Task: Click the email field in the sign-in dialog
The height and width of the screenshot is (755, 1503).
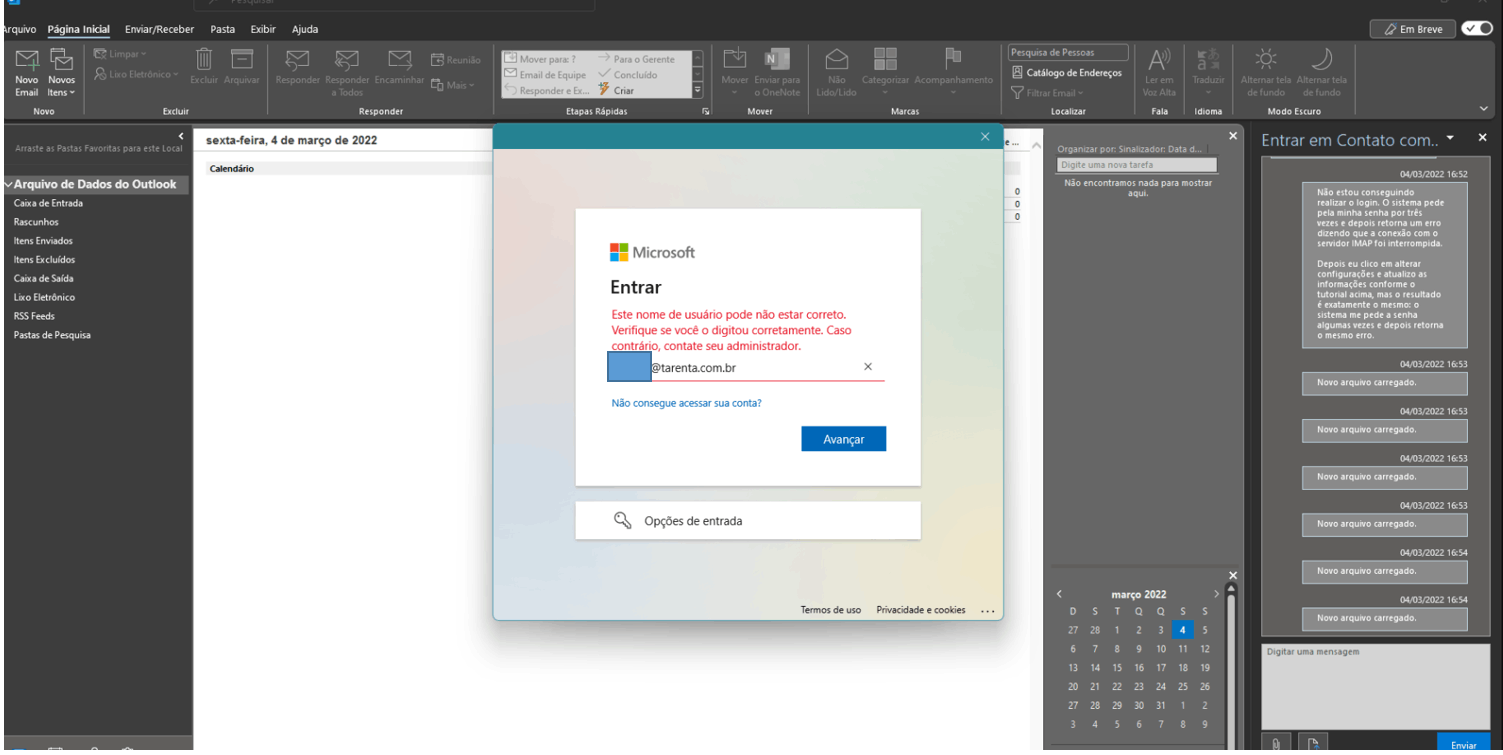Action: coord(747,368)
